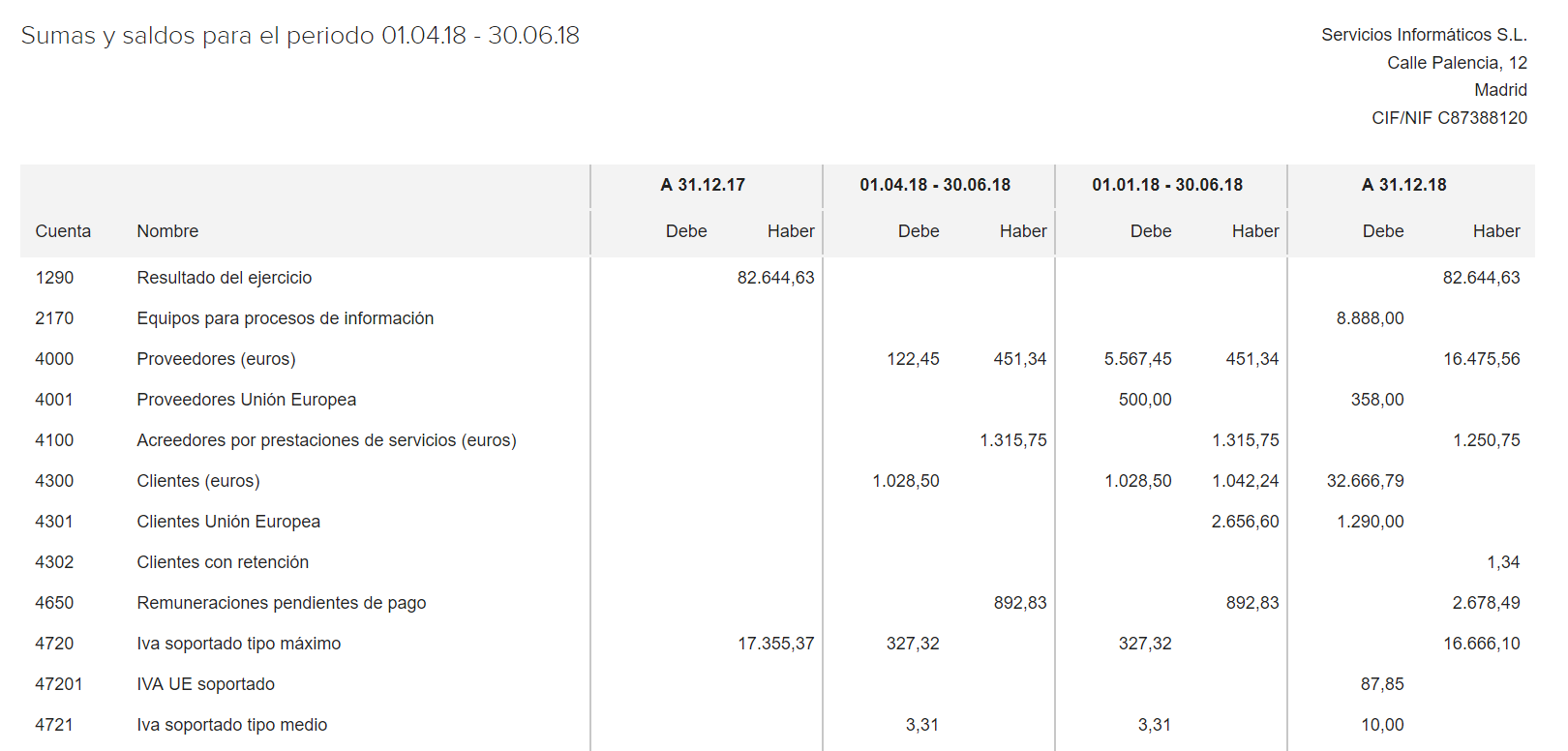Select the company name "Servicios Informáticos S.L."
This screenshot has height=751, width=1568.
click(x=1424, y=35)
